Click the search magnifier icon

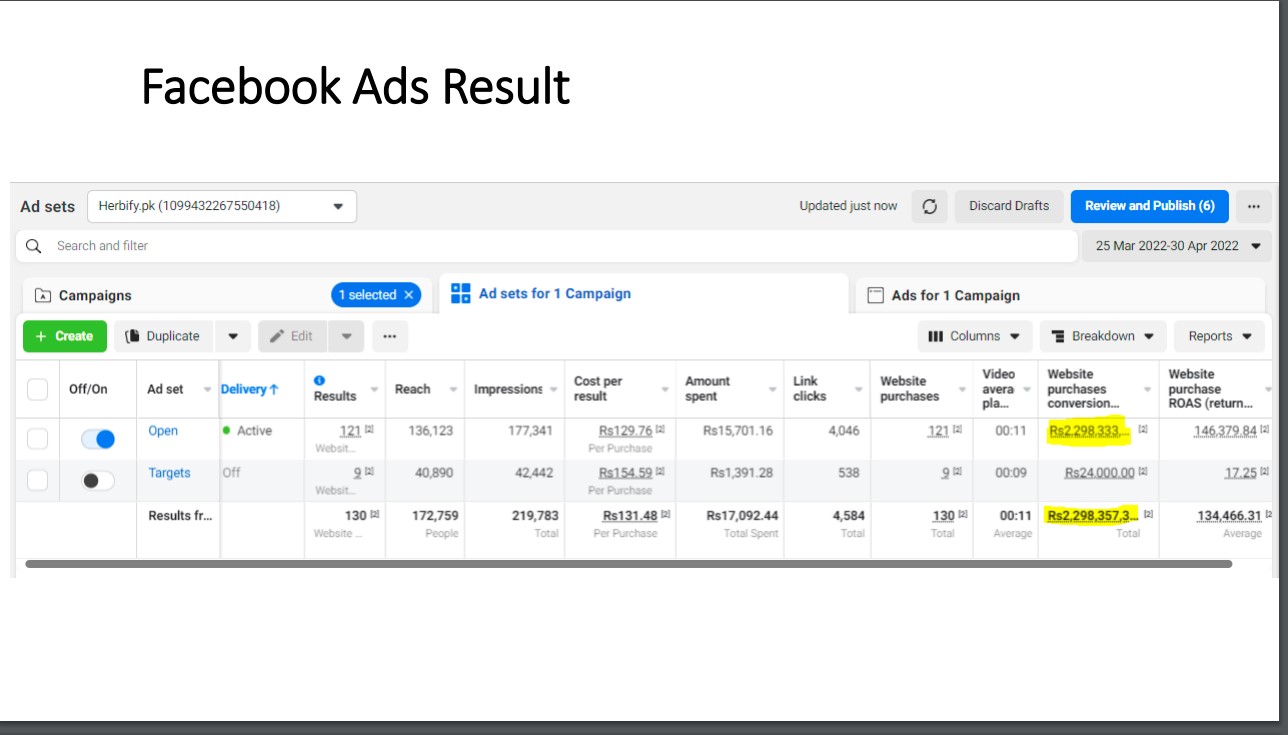coord(34,246)
